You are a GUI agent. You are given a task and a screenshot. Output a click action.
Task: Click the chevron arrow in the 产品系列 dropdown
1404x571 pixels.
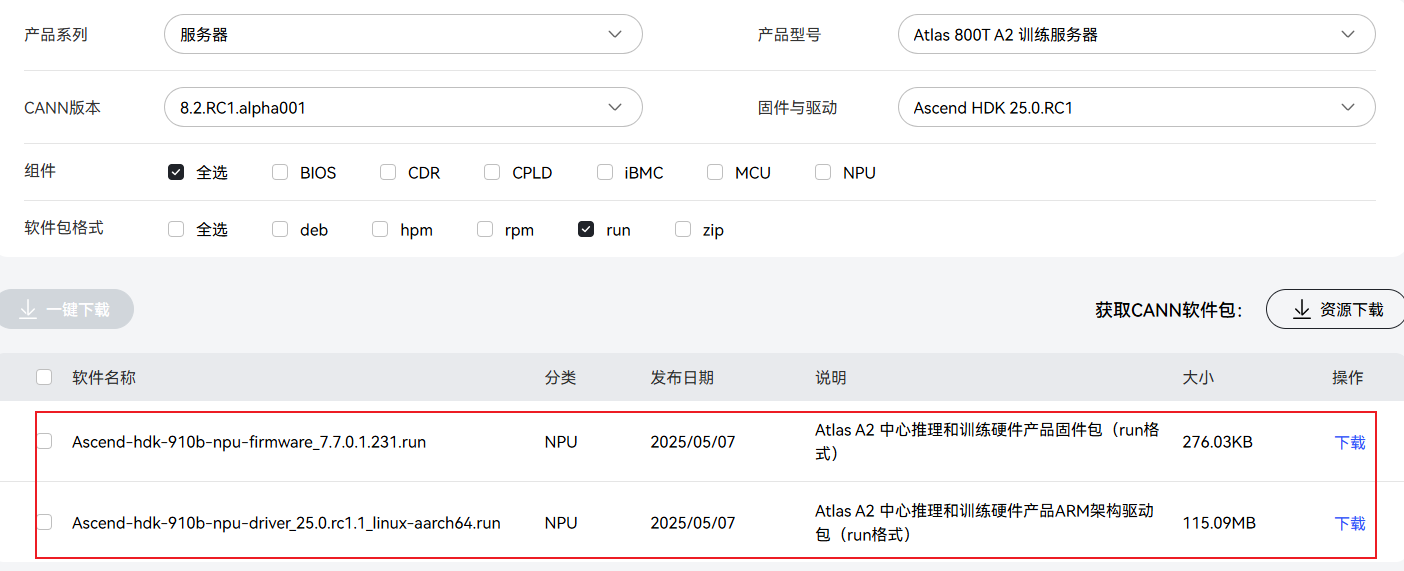tap(615, 34)
